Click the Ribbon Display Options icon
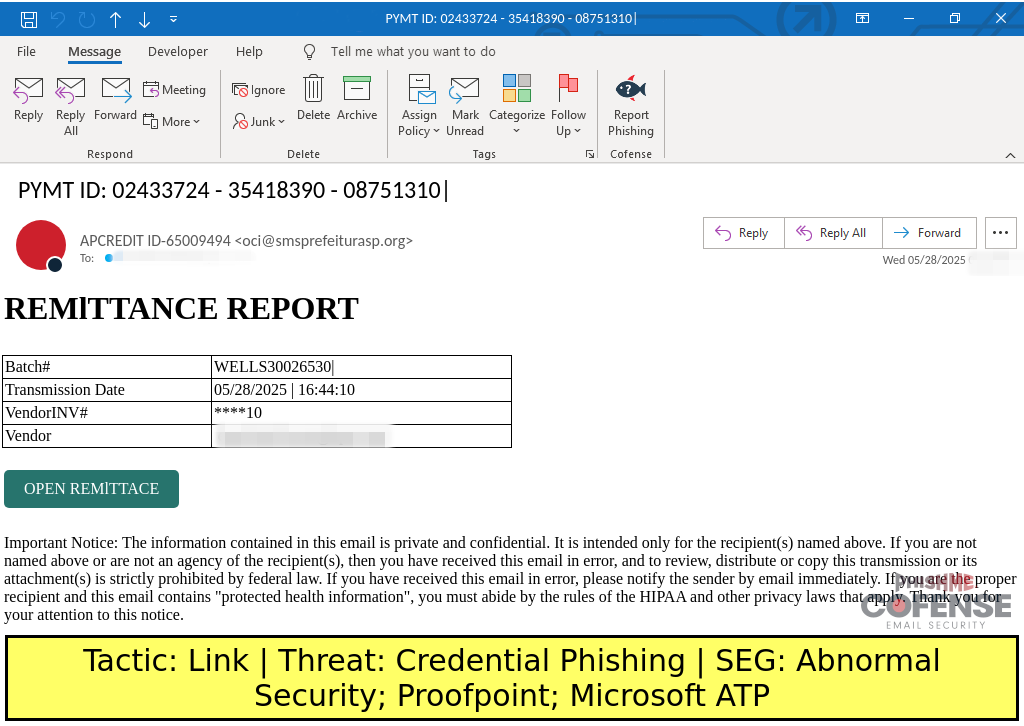Screen dimensions: 1024x726 863,18
